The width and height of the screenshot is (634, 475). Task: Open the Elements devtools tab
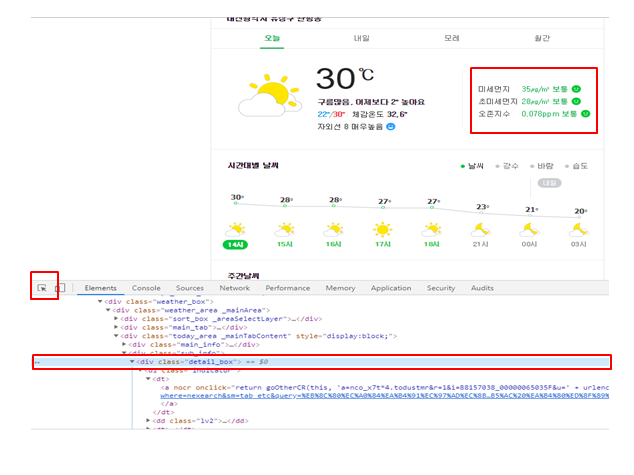coord(101,288)
